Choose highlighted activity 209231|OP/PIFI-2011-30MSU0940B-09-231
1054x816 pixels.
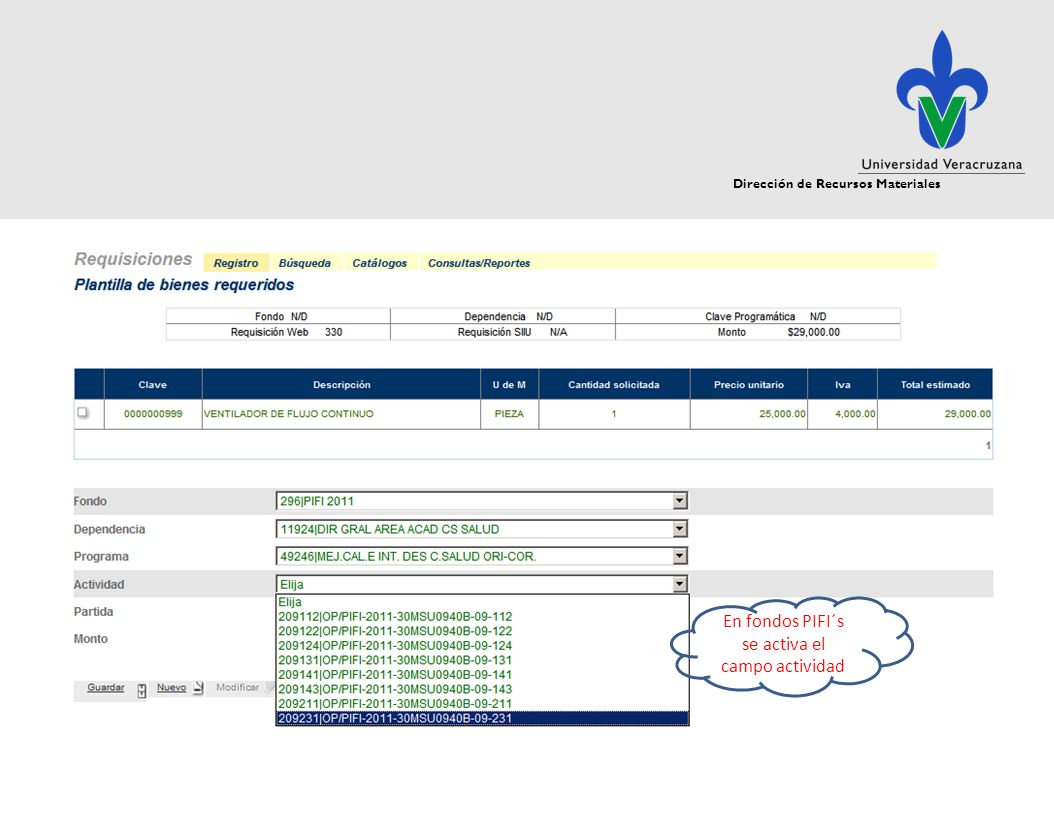click(482, 719)
